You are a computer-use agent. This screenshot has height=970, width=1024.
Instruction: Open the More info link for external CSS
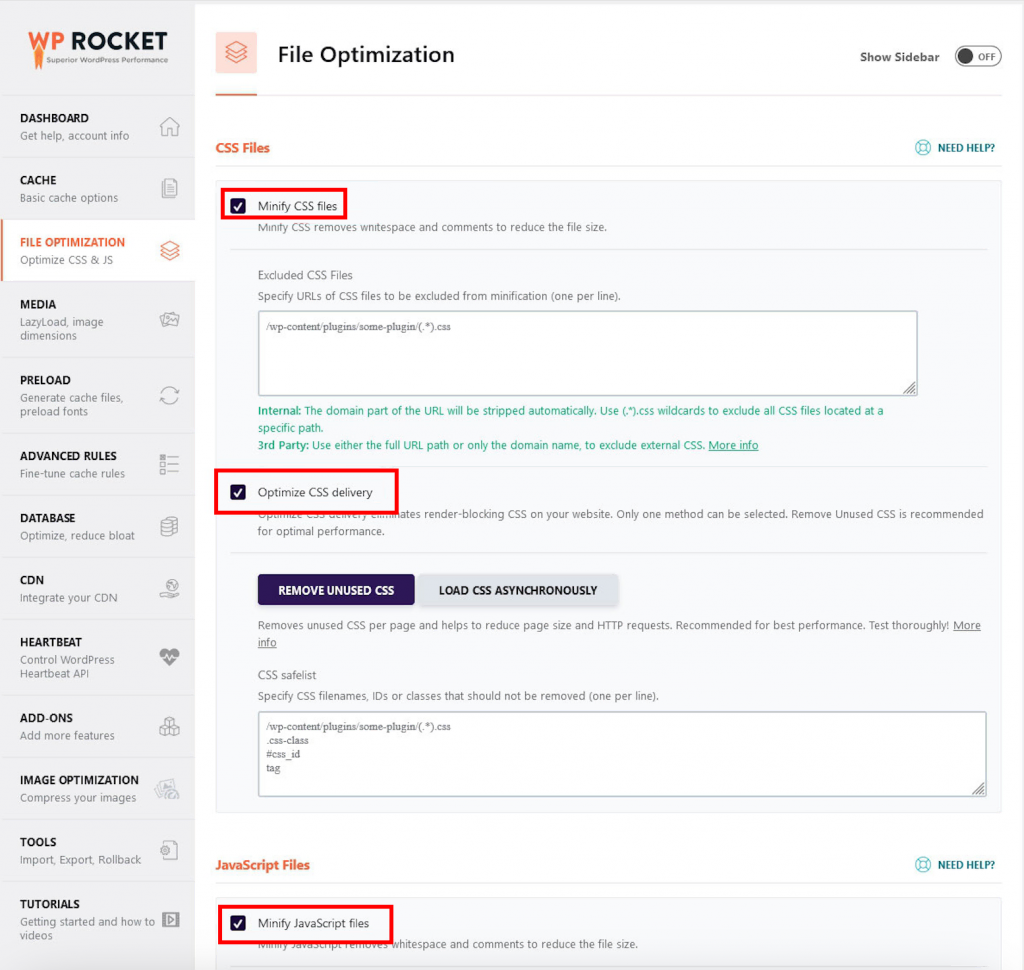(x=733, y=445)
